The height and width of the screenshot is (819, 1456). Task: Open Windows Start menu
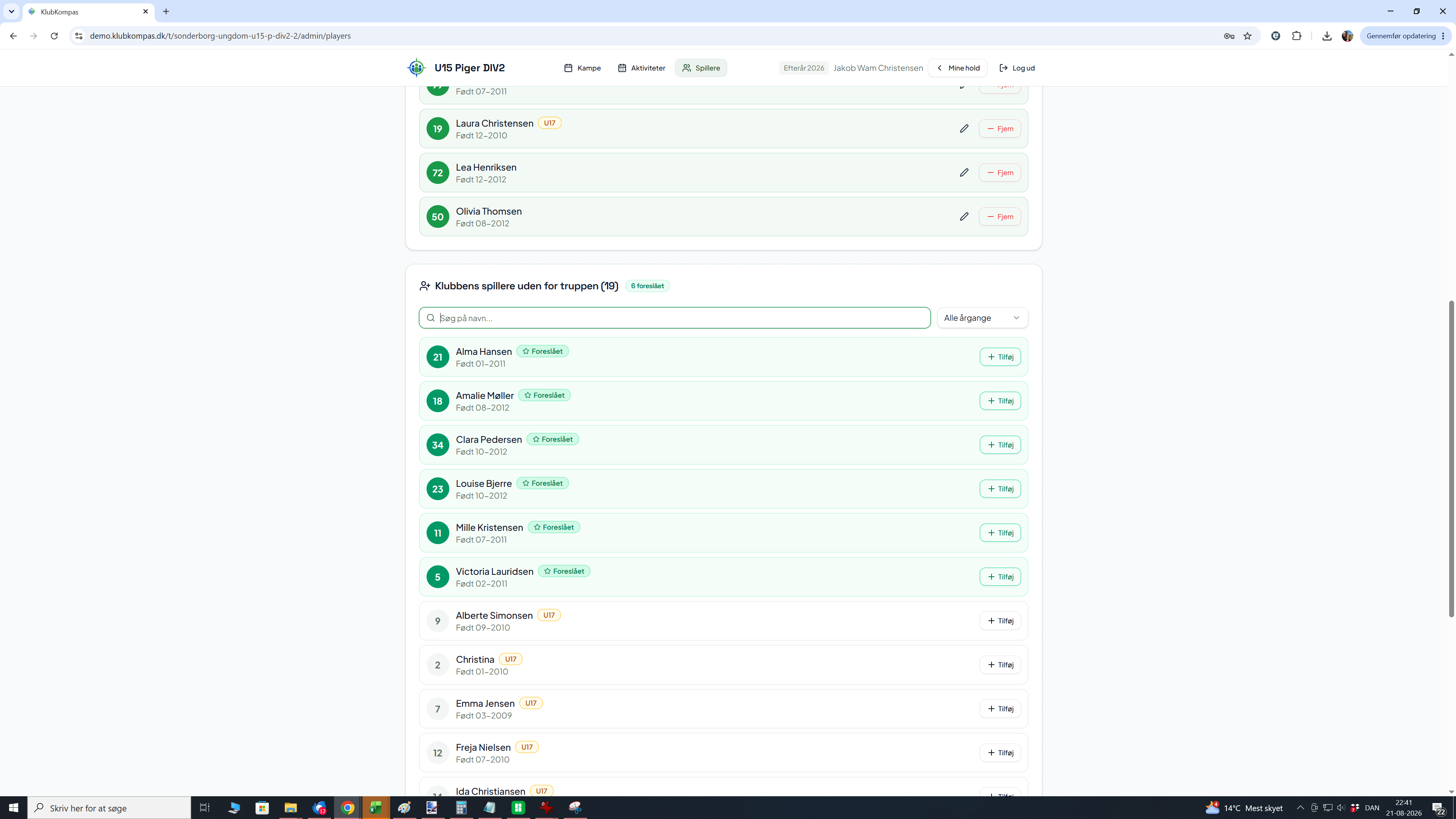pos(14,808)
